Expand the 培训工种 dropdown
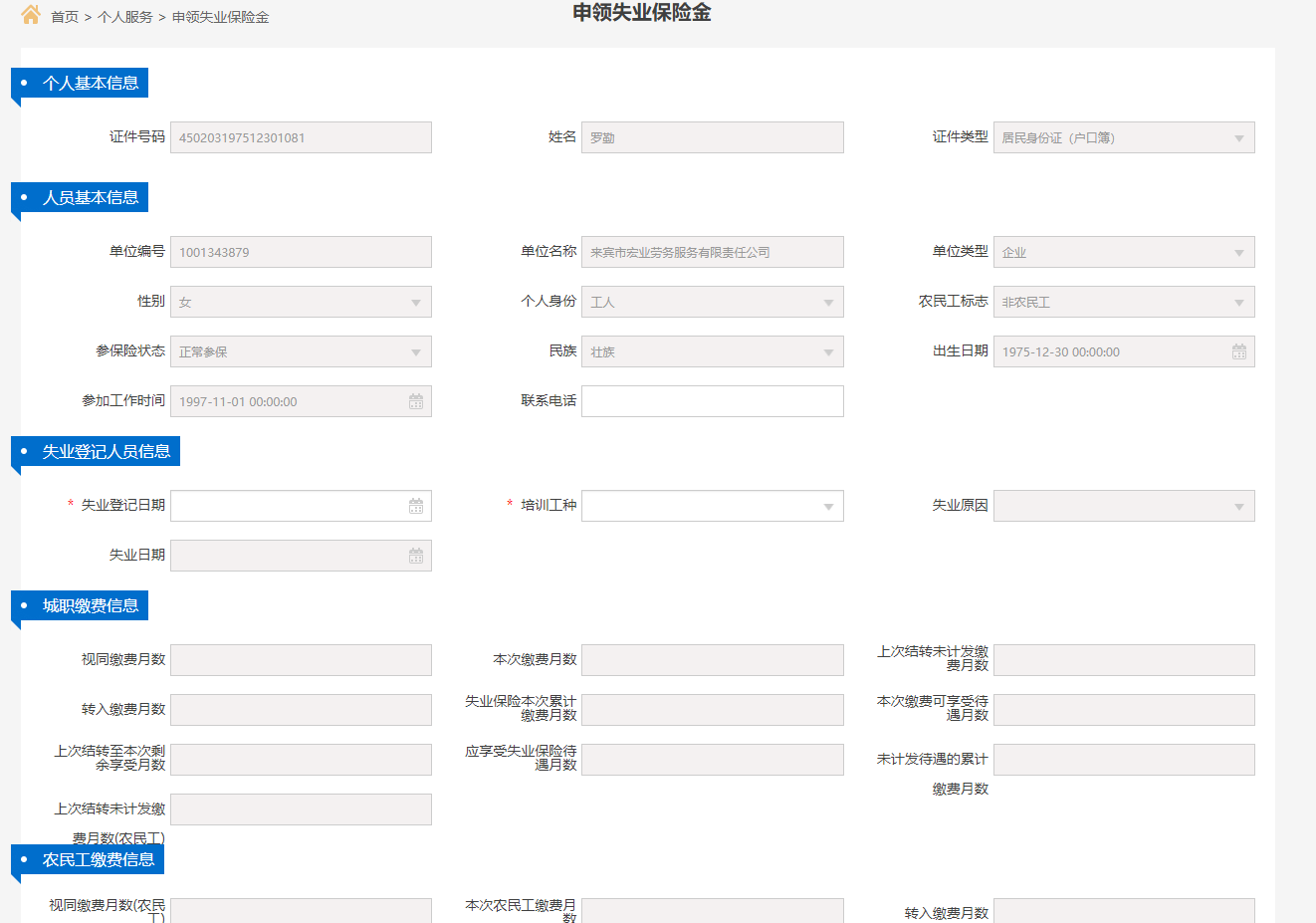Viewport: 1316px width, 923px height. pos(828,507)
